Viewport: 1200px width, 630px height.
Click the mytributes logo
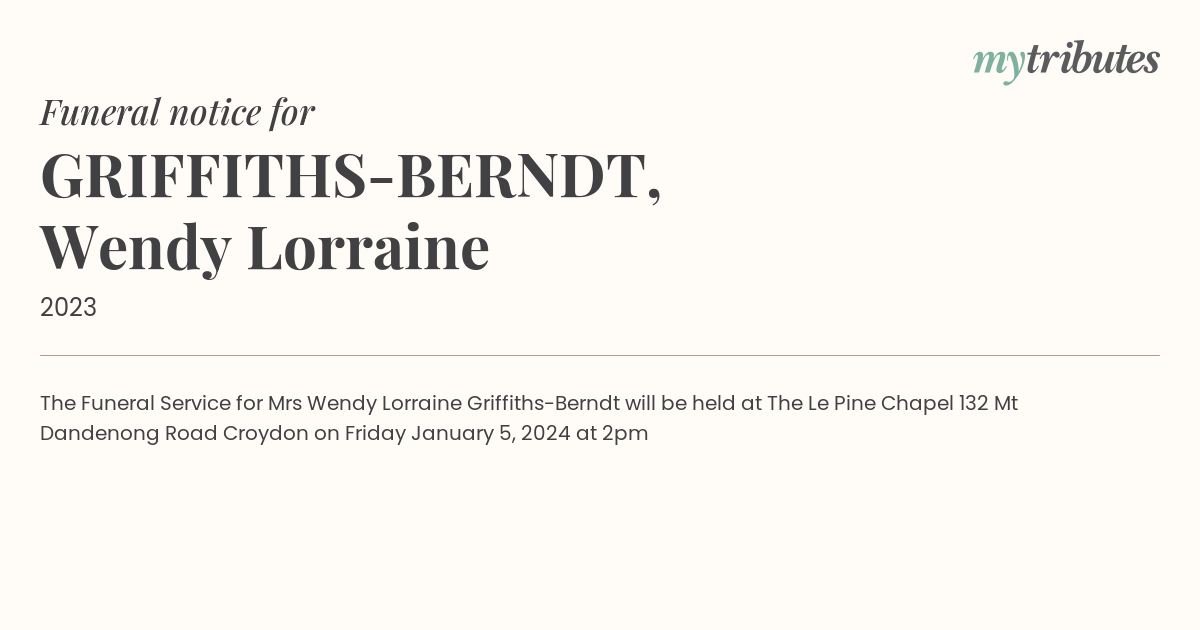(1066, 62)
